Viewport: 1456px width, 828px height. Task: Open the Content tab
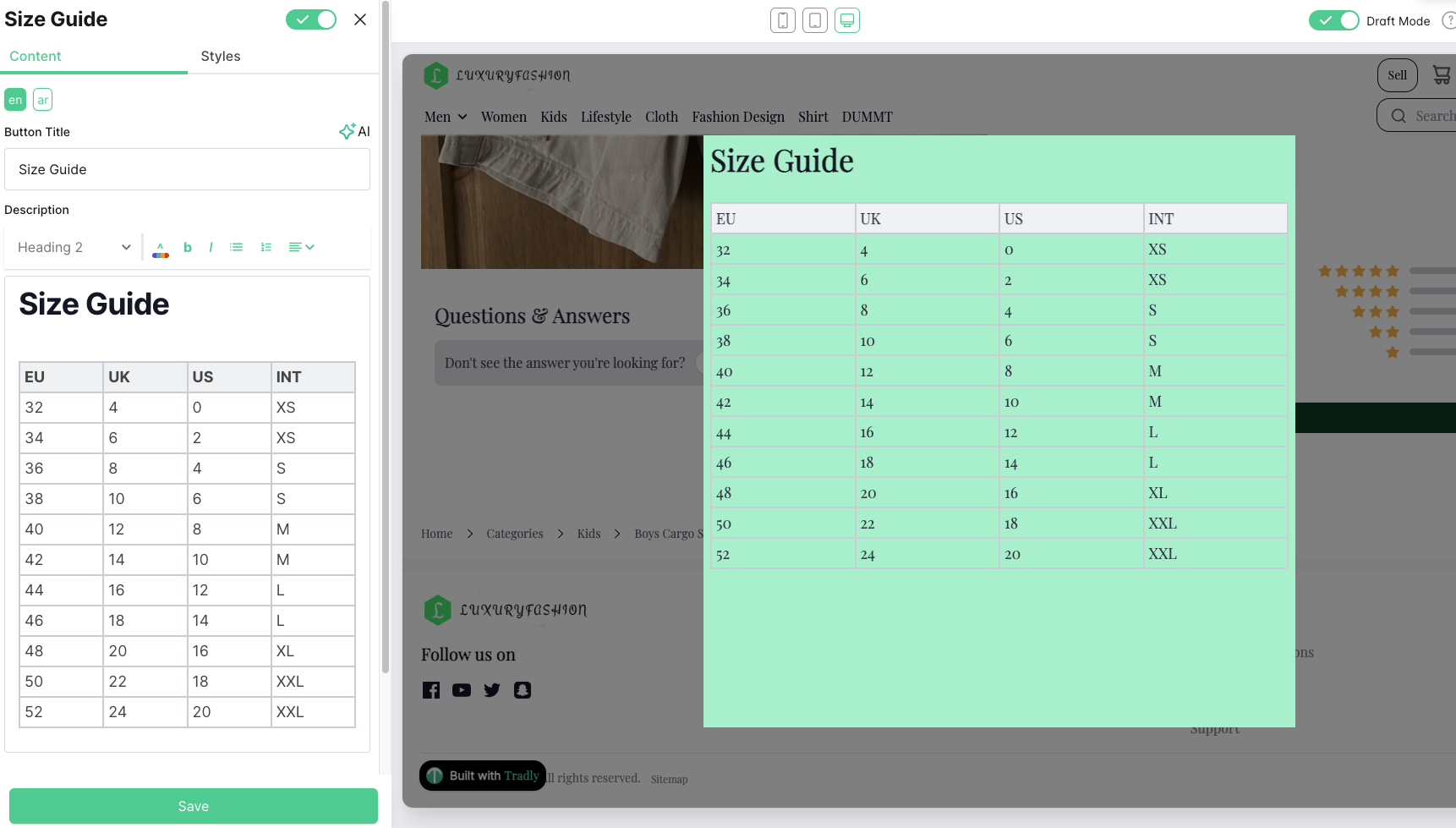click(x=36, y=56)
